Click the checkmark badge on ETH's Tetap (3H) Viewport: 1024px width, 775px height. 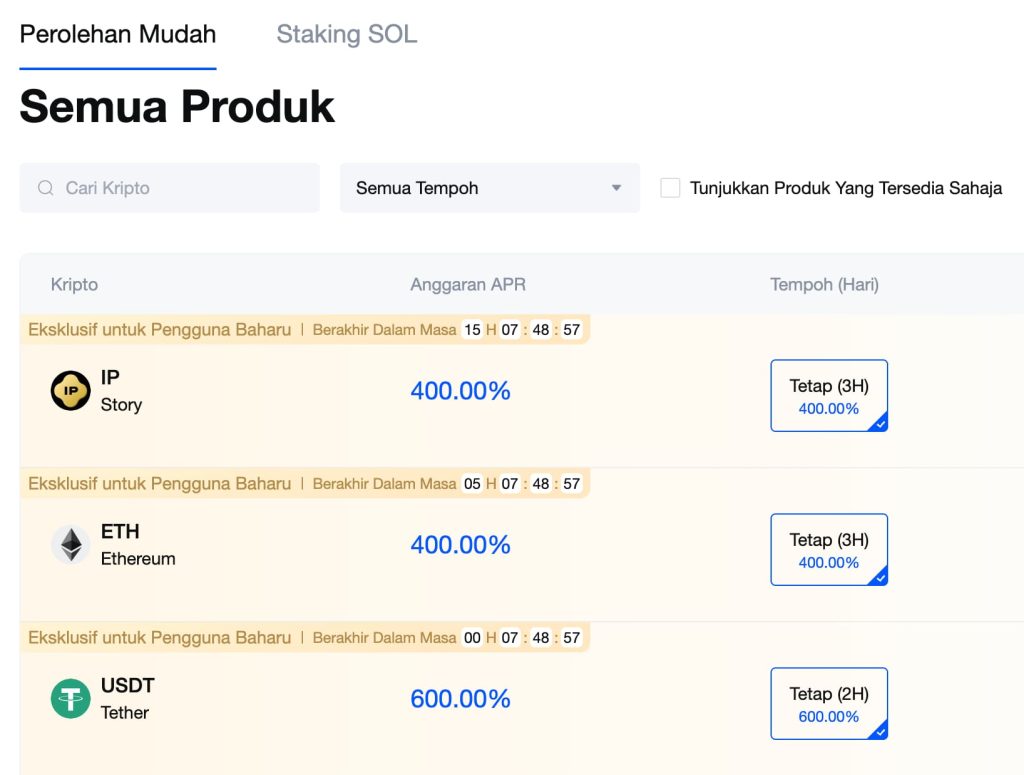click(879, 578)
